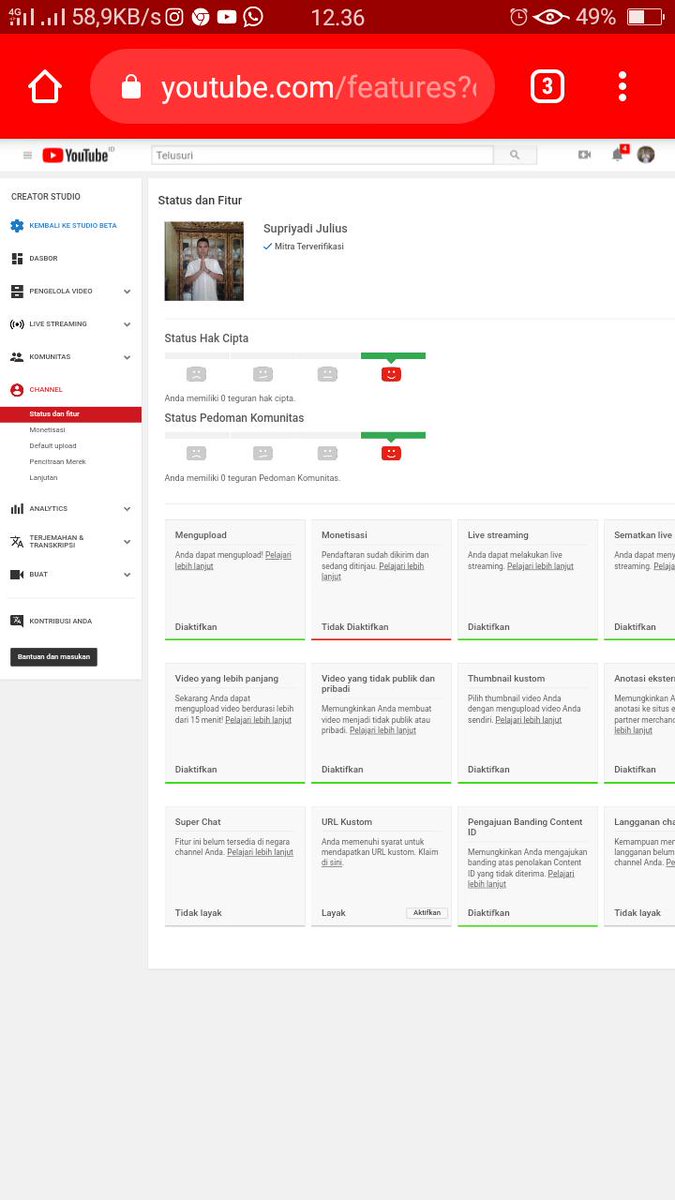The width and height of the screenshot is (675, 1200).
Task: Tap the WhatsApp status bar icon
Action: 253,17
